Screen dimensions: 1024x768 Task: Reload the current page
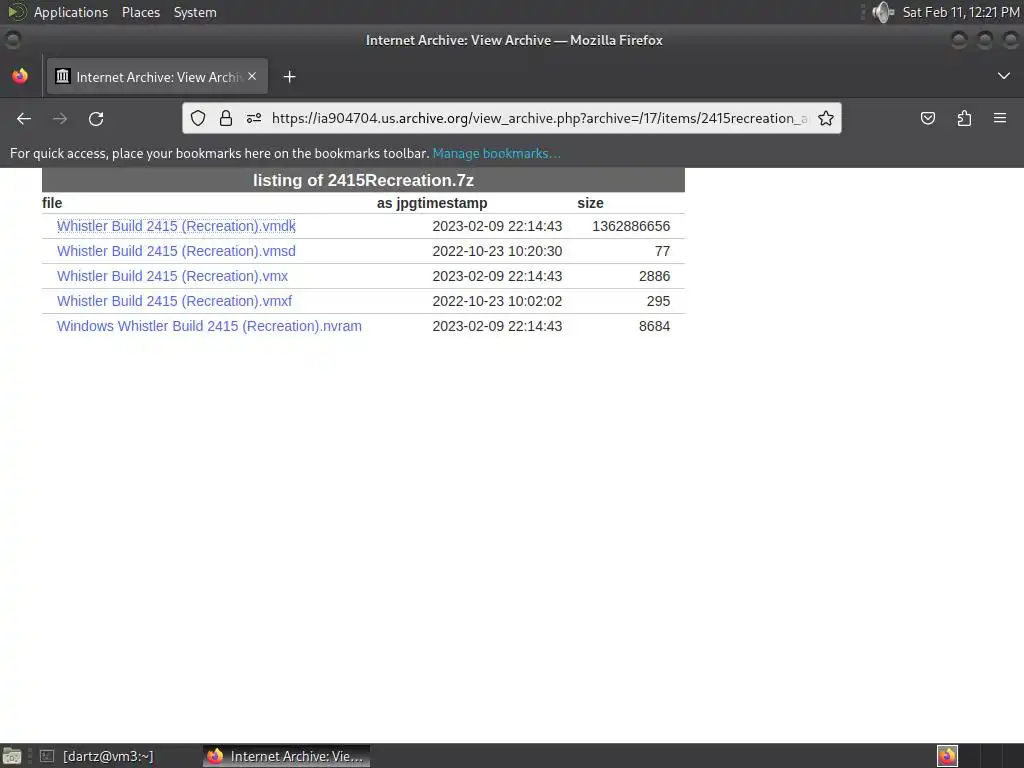pos(96,118)
